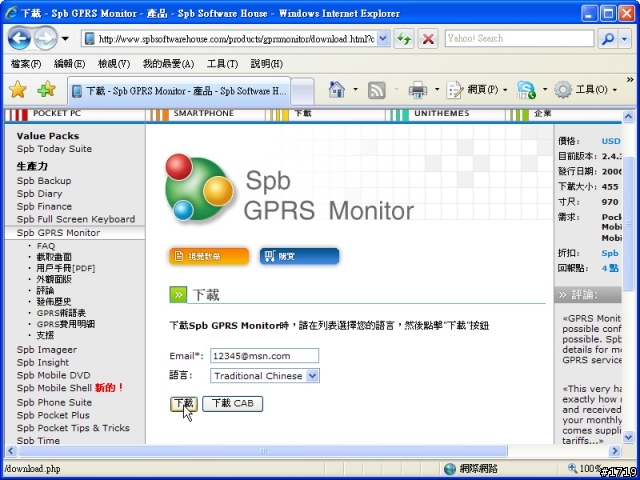The height and width of the screenshot is (480, 640).
Task: Open the Spb Diary link
Action: [40, 193]
